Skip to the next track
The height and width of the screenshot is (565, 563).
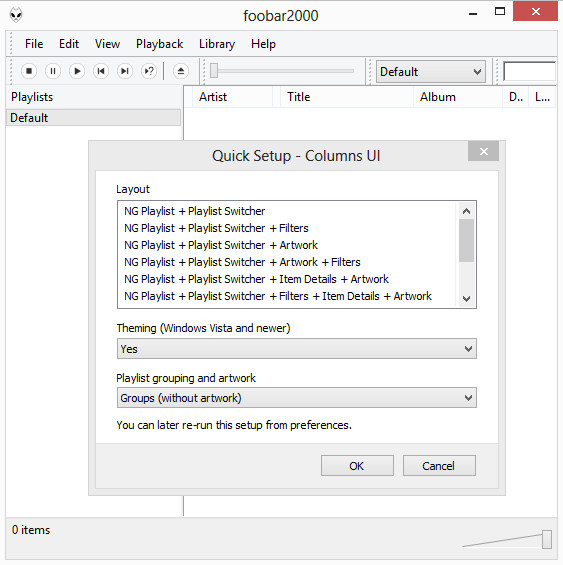(x=125, y=71)
